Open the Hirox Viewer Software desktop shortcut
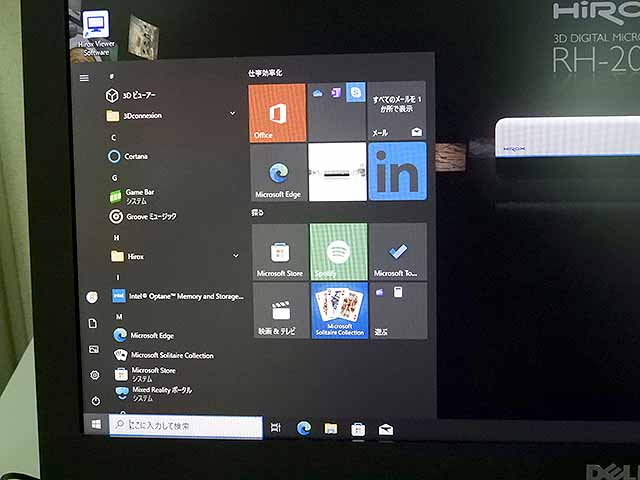The height and width of the screenshot is (480, 640). click(x=96, y=34)
